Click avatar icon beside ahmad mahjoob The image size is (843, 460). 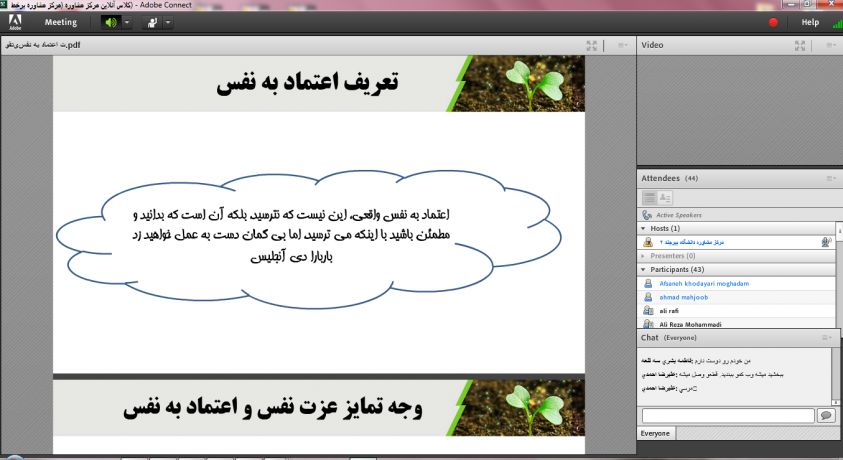[648, 297]
